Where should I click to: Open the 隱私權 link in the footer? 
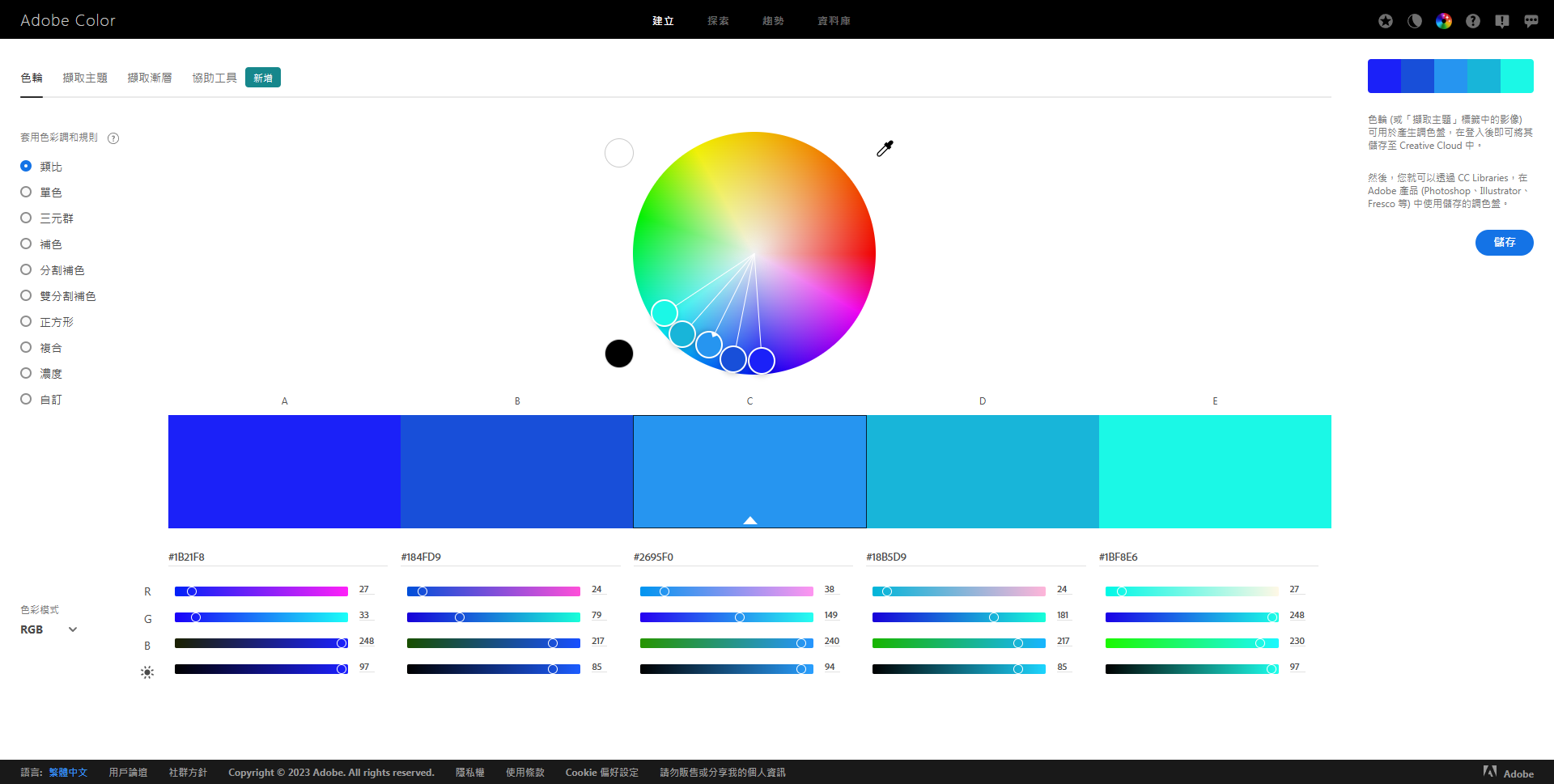[x=469, y=773]
